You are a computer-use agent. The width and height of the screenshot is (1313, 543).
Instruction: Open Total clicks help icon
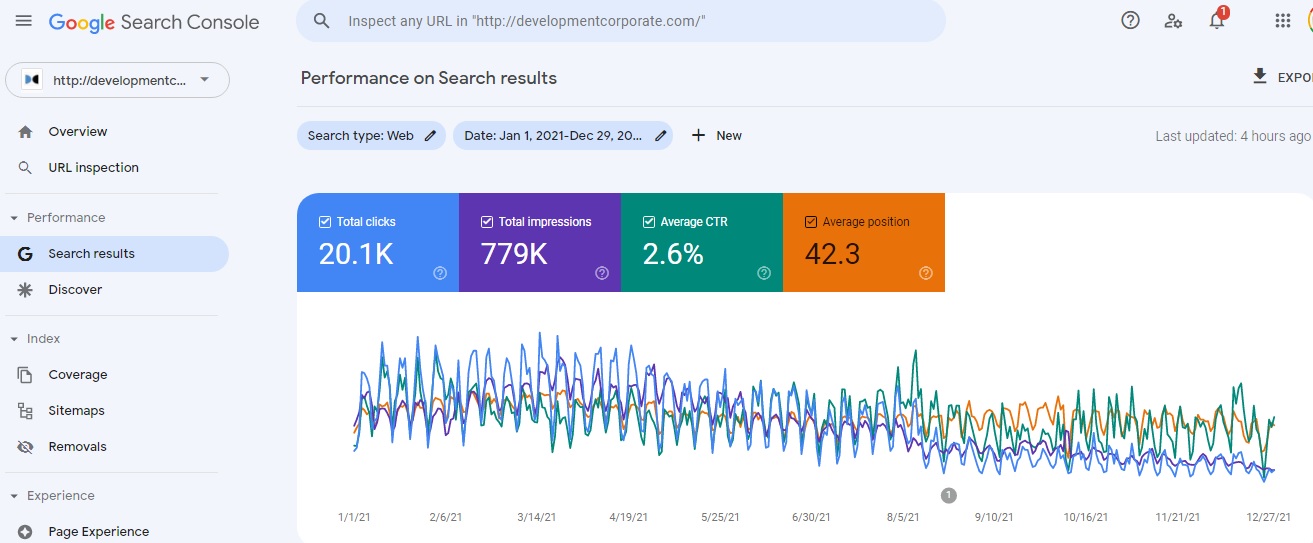coord(440,273)
